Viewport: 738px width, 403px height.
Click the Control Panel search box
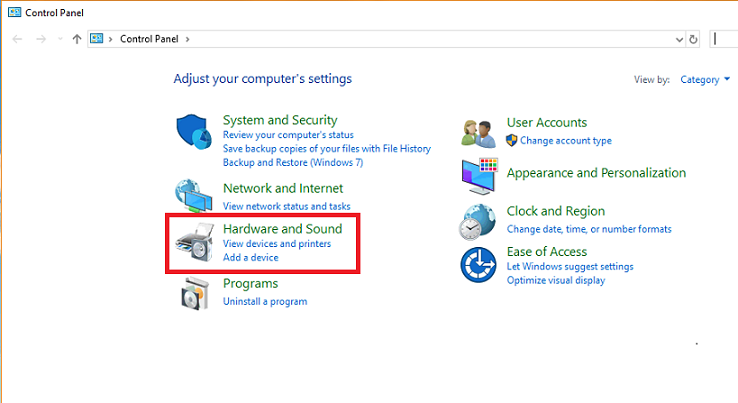(x=725, y=39)
